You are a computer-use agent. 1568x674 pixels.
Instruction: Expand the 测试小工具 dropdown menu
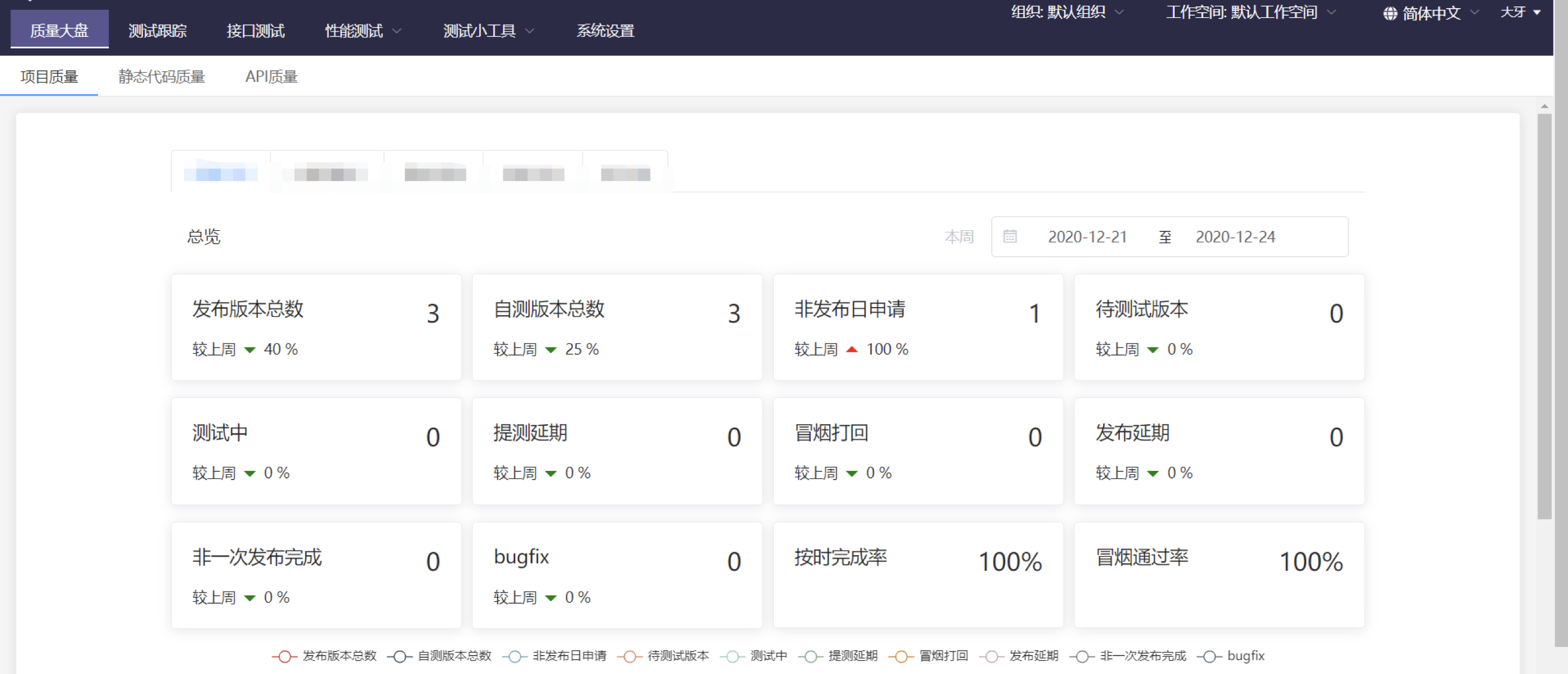[488, 31]
